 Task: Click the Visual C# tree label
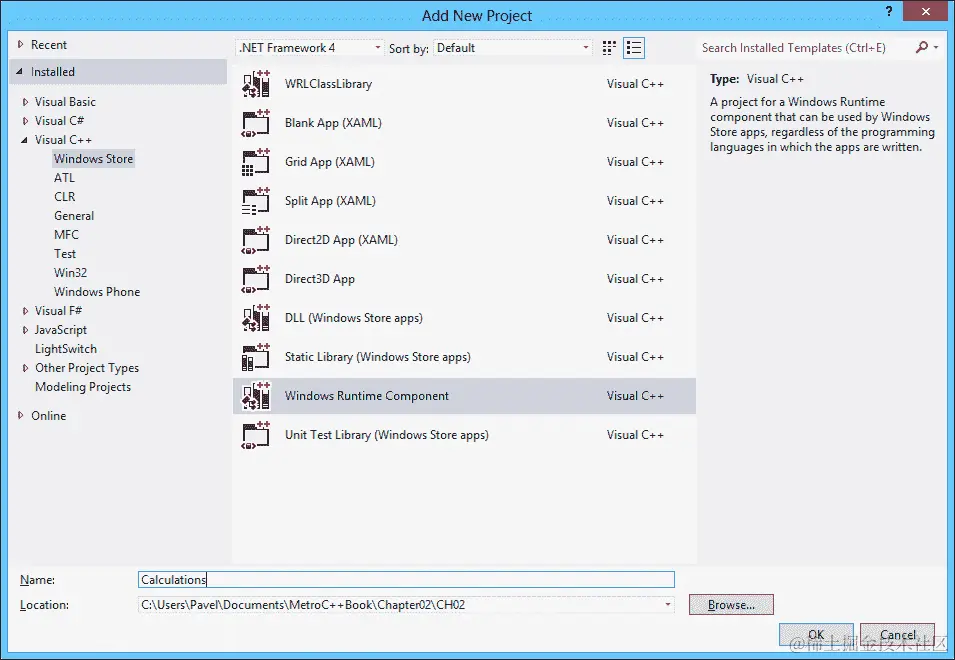click(59, 121)
